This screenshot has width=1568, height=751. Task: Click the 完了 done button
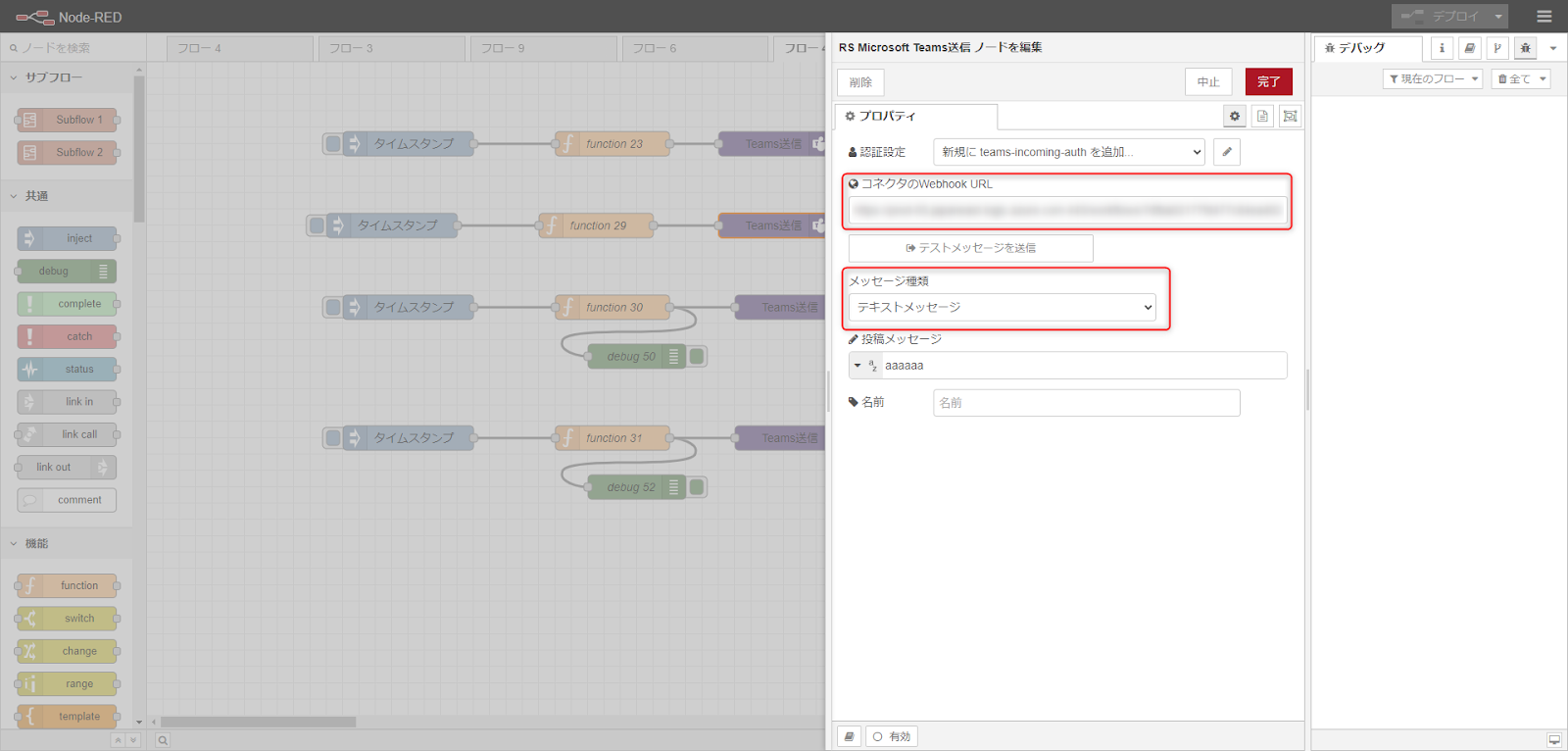(x=1268, y=81)
